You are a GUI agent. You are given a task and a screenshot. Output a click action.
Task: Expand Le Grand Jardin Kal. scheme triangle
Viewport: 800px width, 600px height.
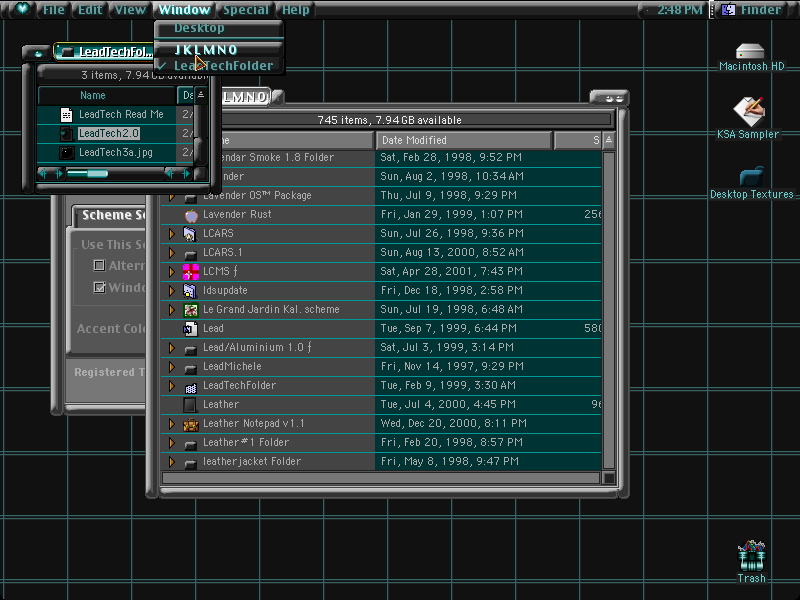pos(172,310)
